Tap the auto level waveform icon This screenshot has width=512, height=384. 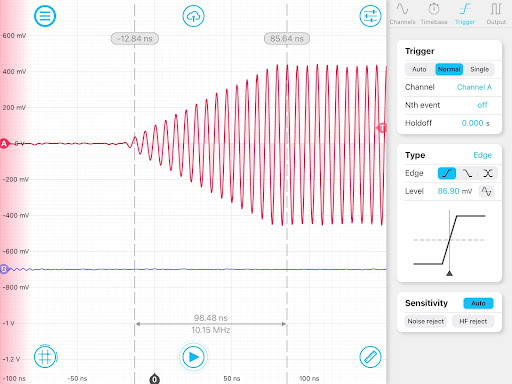[x=486, y=191]
